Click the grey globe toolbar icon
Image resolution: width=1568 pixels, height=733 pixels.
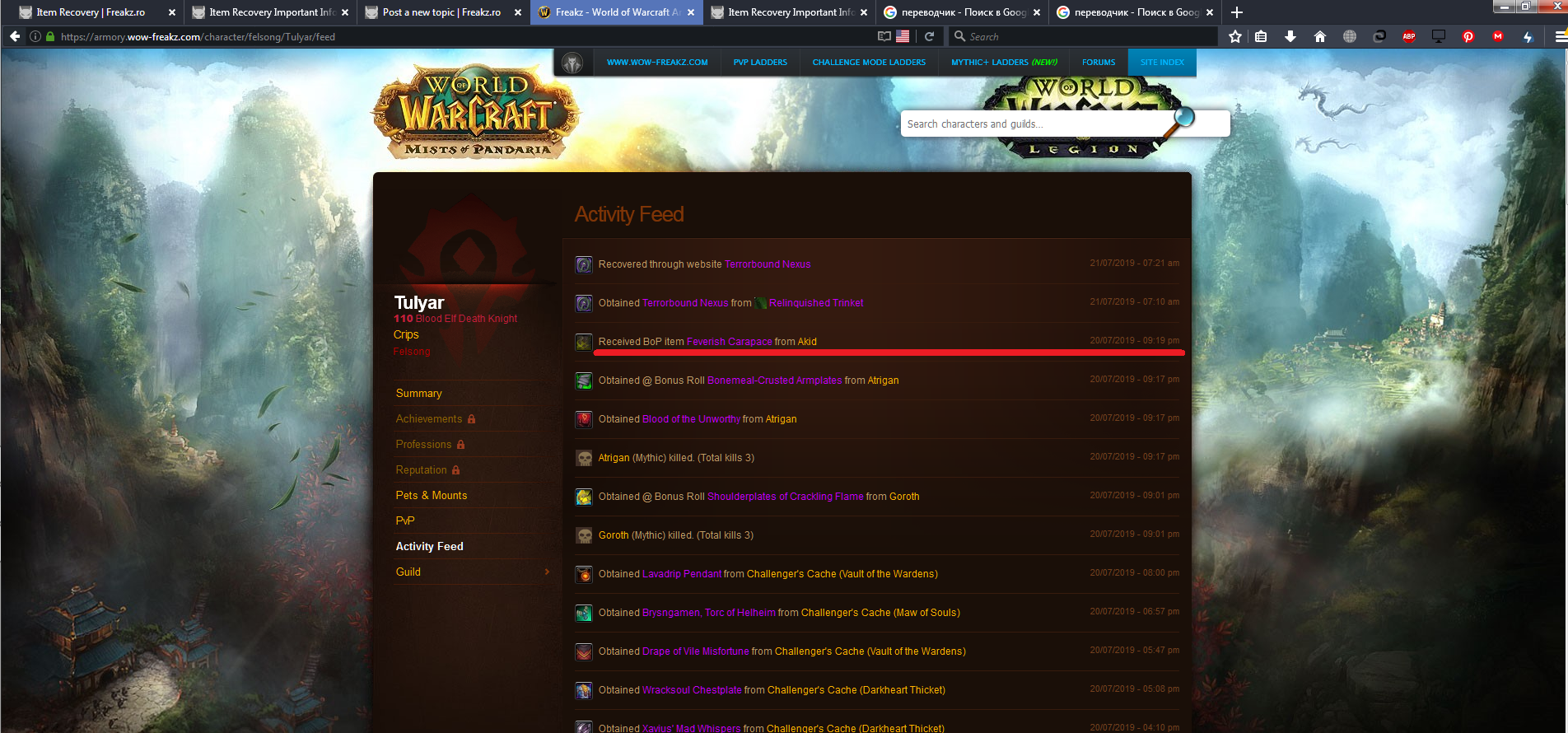click(1350, 36)
